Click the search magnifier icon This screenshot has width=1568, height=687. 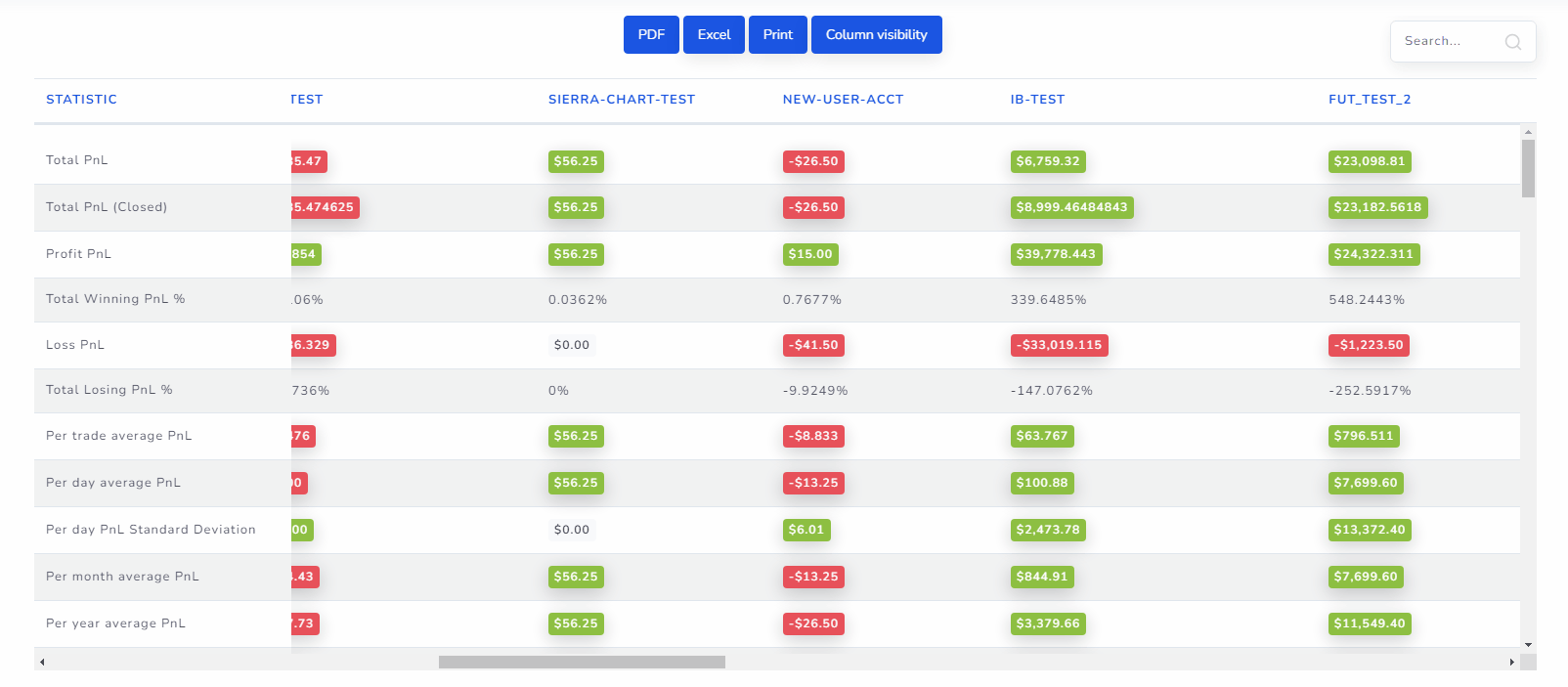tap(1512, 42)
